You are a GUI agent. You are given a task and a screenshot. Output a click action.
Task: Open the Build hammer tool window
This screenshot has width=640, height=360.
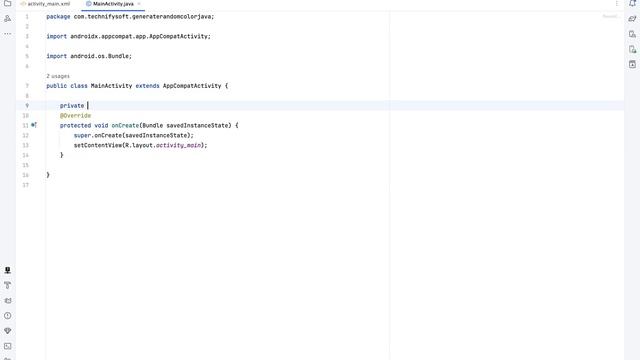coord(7,285)
